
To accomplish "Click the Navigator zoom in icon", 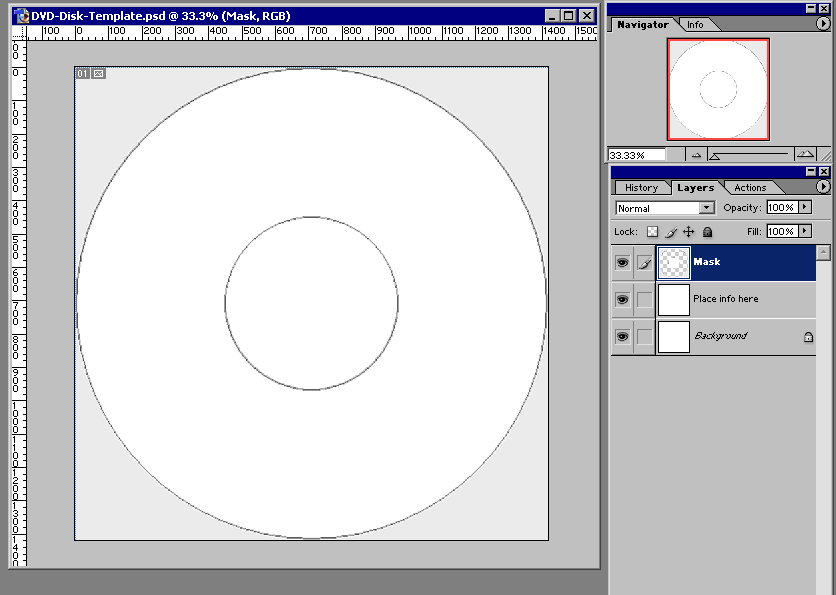I will tap(804, 155).
